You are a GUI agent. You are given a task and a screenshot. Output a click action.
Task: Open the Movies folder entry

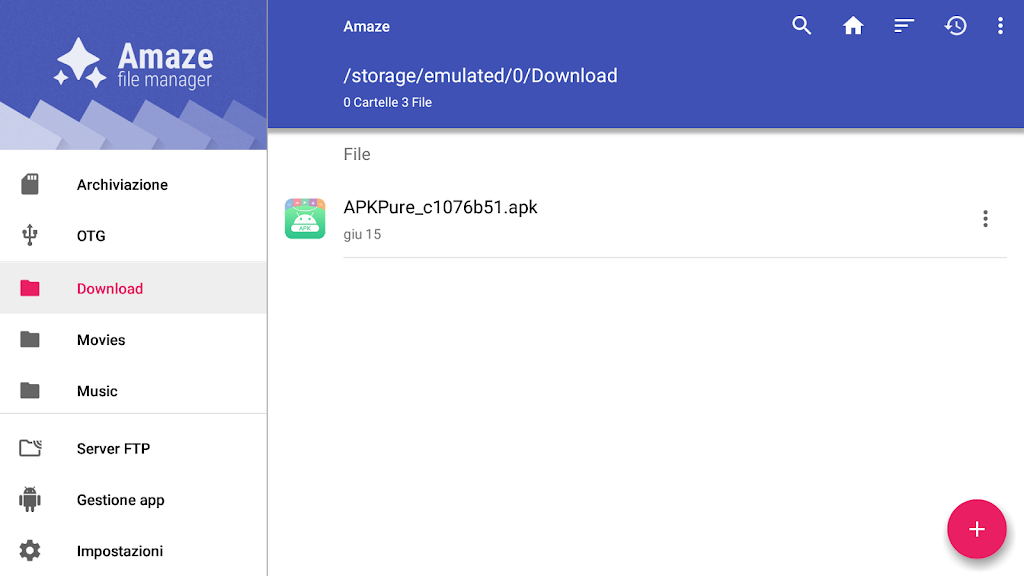click(x=101, y=340)
